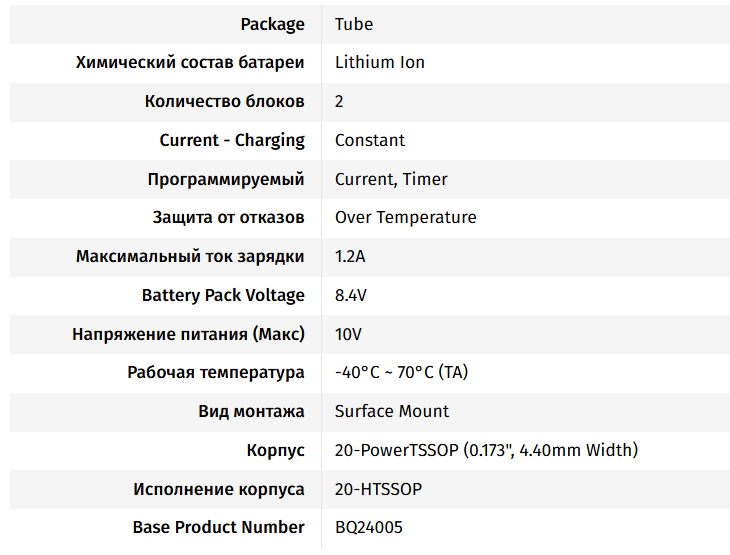The image size is (730, 555).
Task: Click the 'Lithium Ion' value
Action: (379, 63)
